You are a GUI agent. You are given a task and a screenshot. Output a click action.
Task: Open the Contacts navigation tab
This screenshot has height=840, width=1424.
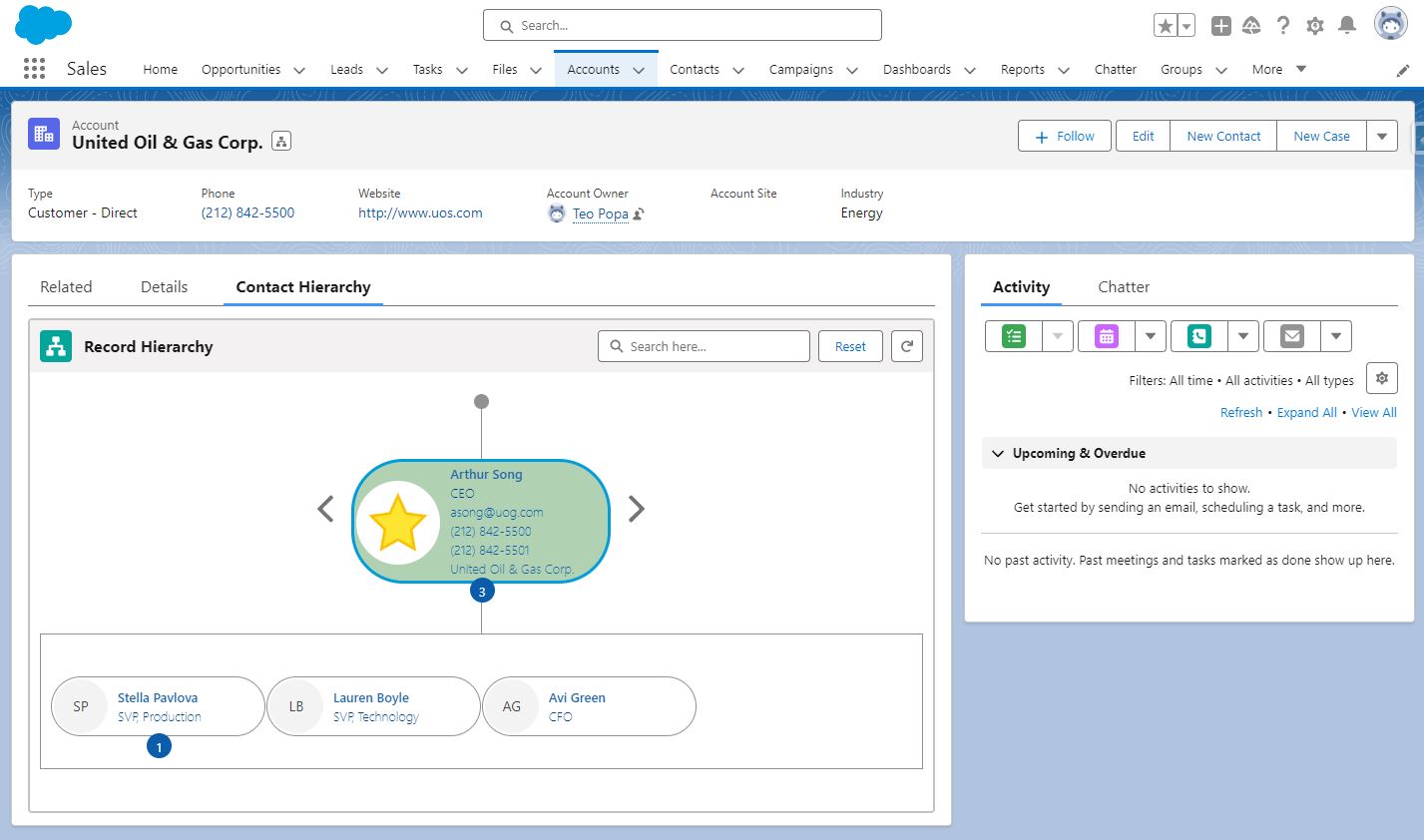(695, 69)
